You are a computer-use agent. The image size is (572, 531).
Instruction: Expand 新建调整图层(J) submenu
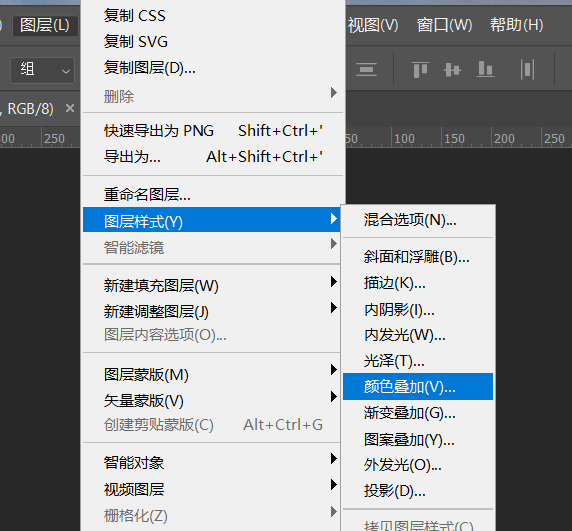coord(212,311)
